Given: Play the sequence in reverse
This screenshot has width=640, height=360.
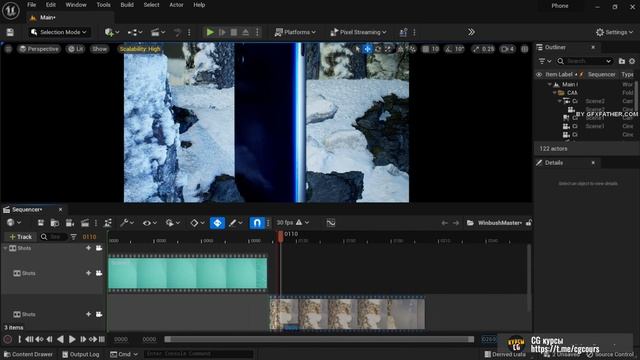Looking at the screenshot, I should pos(60,339).
